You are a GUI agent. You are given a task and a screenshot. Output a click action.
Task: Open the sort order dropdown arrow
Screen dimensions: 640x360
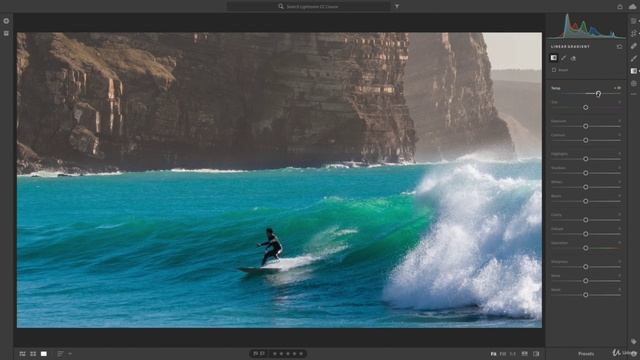[70, 354]
